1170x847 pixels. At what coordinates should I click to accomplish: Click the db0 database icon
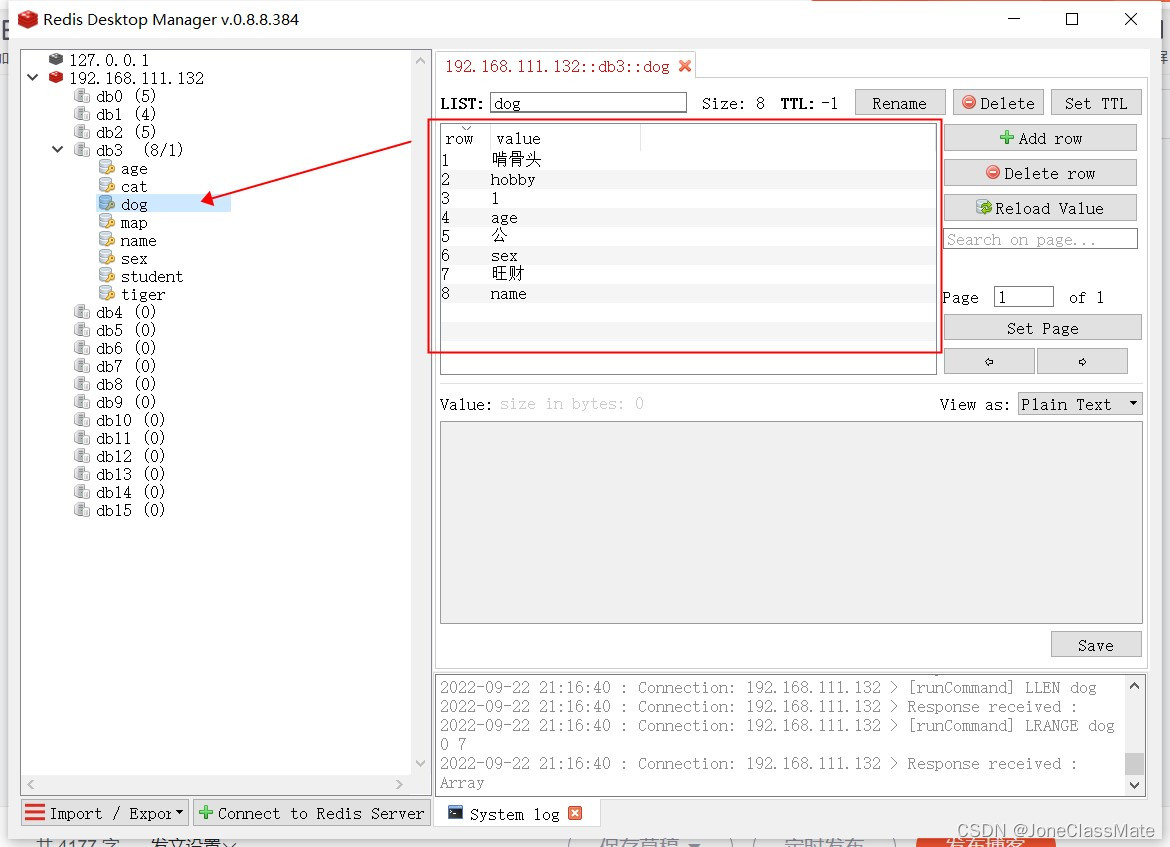click(82, 96)
